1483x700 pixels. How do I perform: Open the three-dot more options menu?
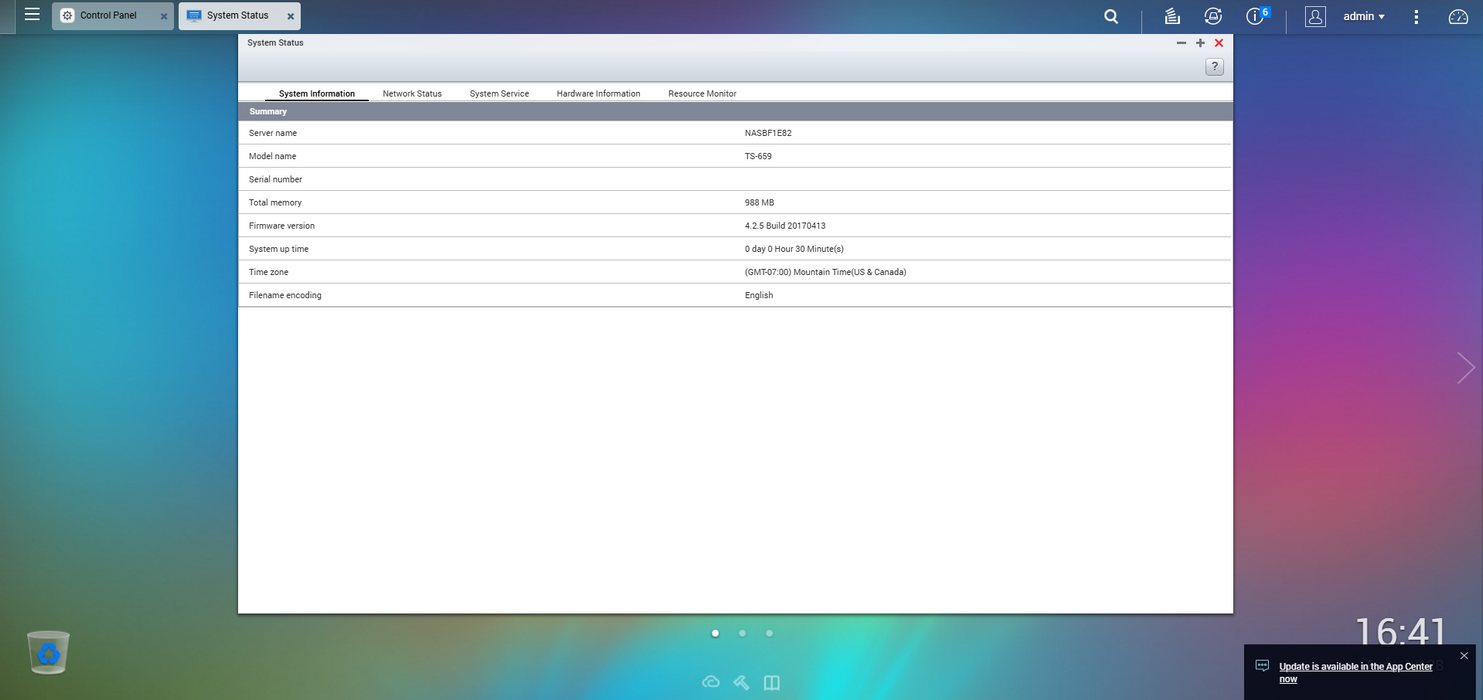coord(1416,16)
